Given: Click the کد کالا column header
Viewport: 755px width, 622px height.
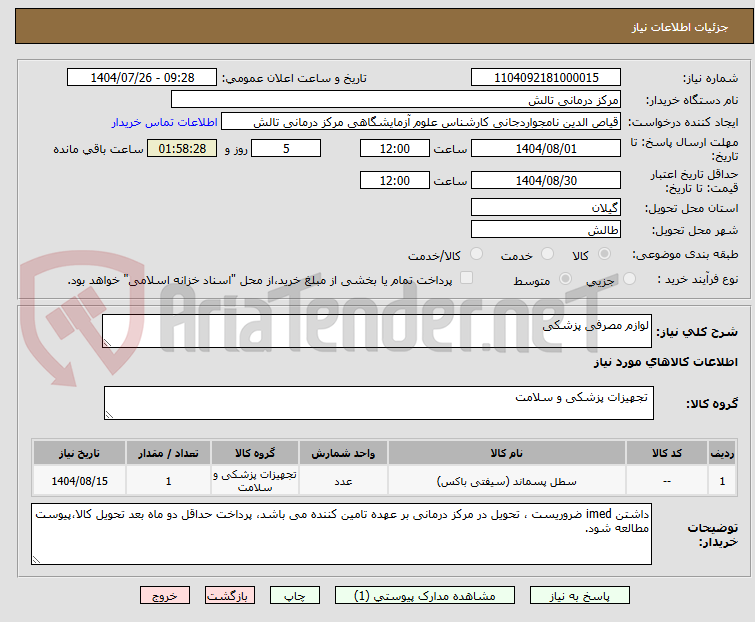Looking at the screenshot, I should (x=667, y=453).
